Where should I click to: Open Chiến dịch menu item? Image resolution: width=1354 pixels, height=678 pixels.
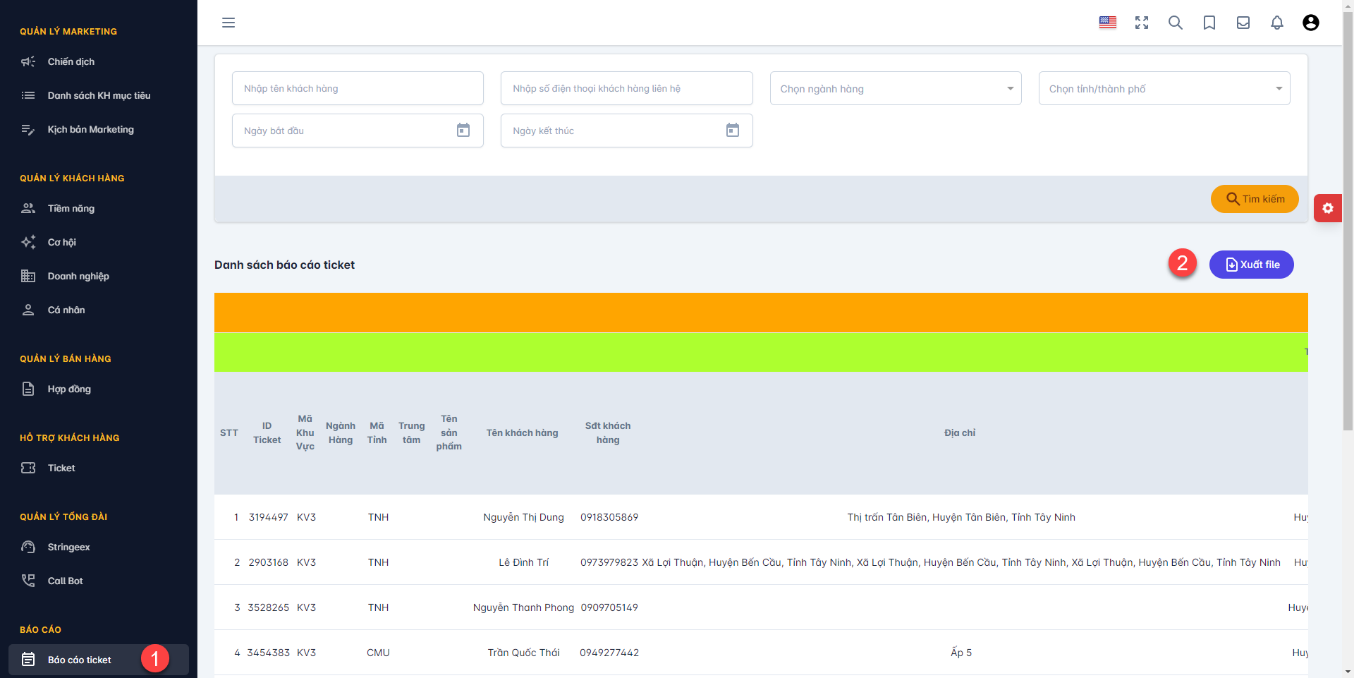coord(71,62)
